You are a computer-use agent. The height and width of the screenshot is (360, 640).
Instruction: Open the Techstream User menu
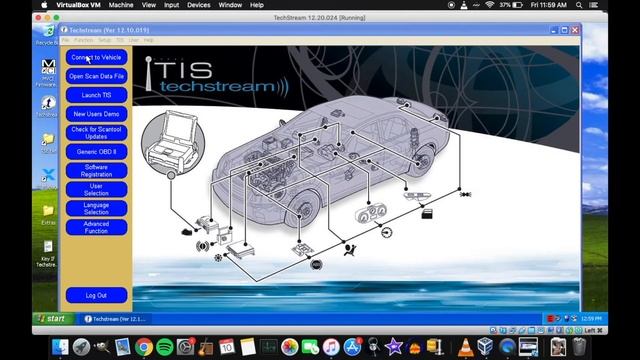coord(134,40)
